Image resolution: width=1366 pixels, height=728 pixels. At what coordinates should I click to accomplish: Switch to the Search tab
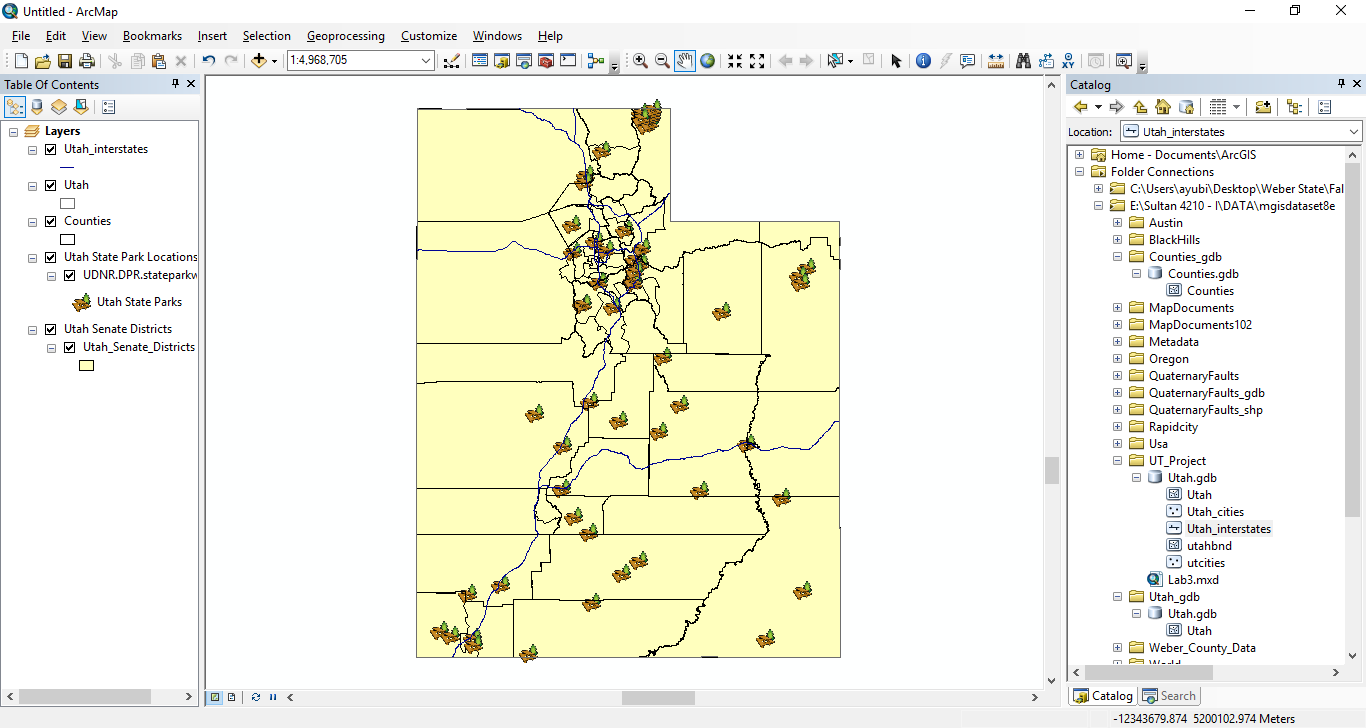[x=1169, y=696]
